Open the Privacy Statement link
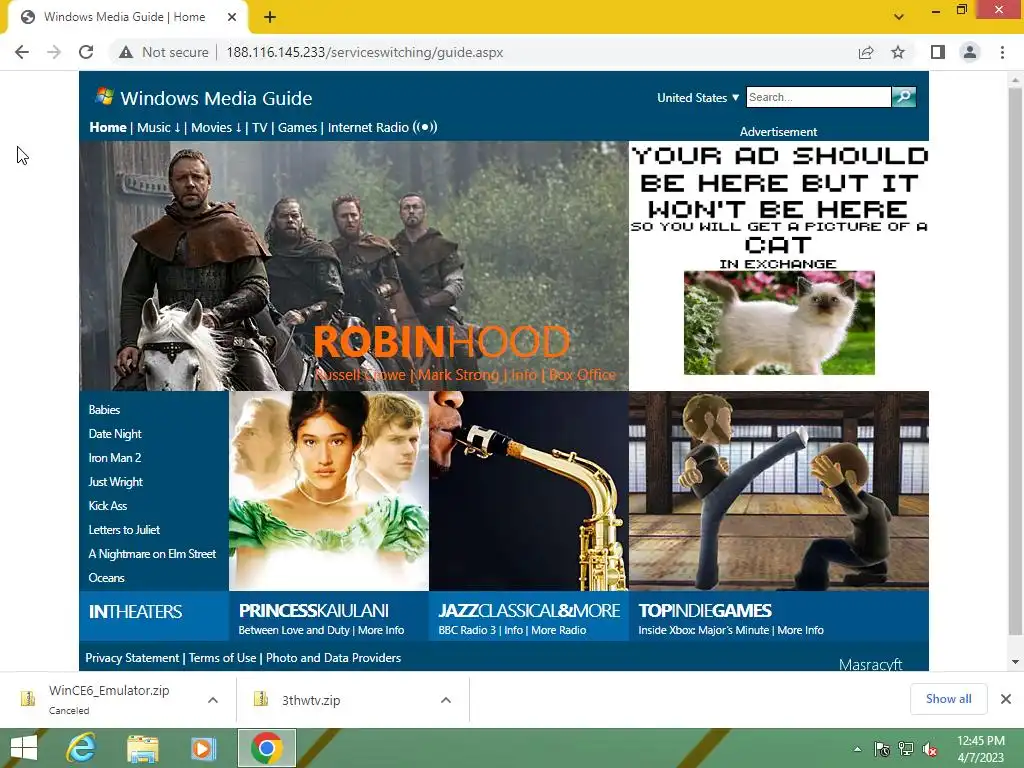Screen dimensions: 1024x768 (132, 658)
